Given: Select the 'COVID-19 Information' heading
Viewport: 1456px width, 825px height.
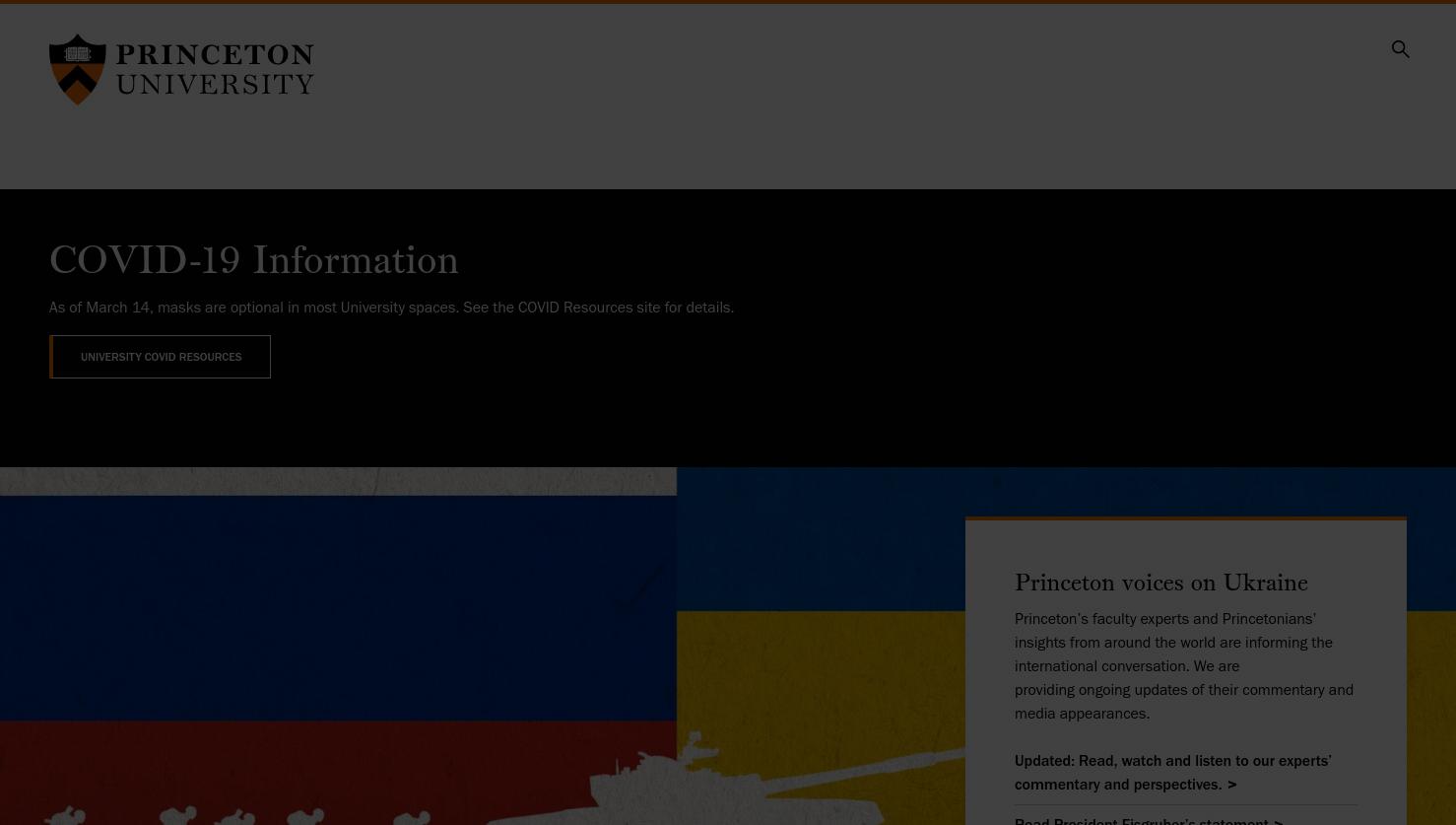Looking at the screenshot, I should pyautogui.click(x=254, y=260).
